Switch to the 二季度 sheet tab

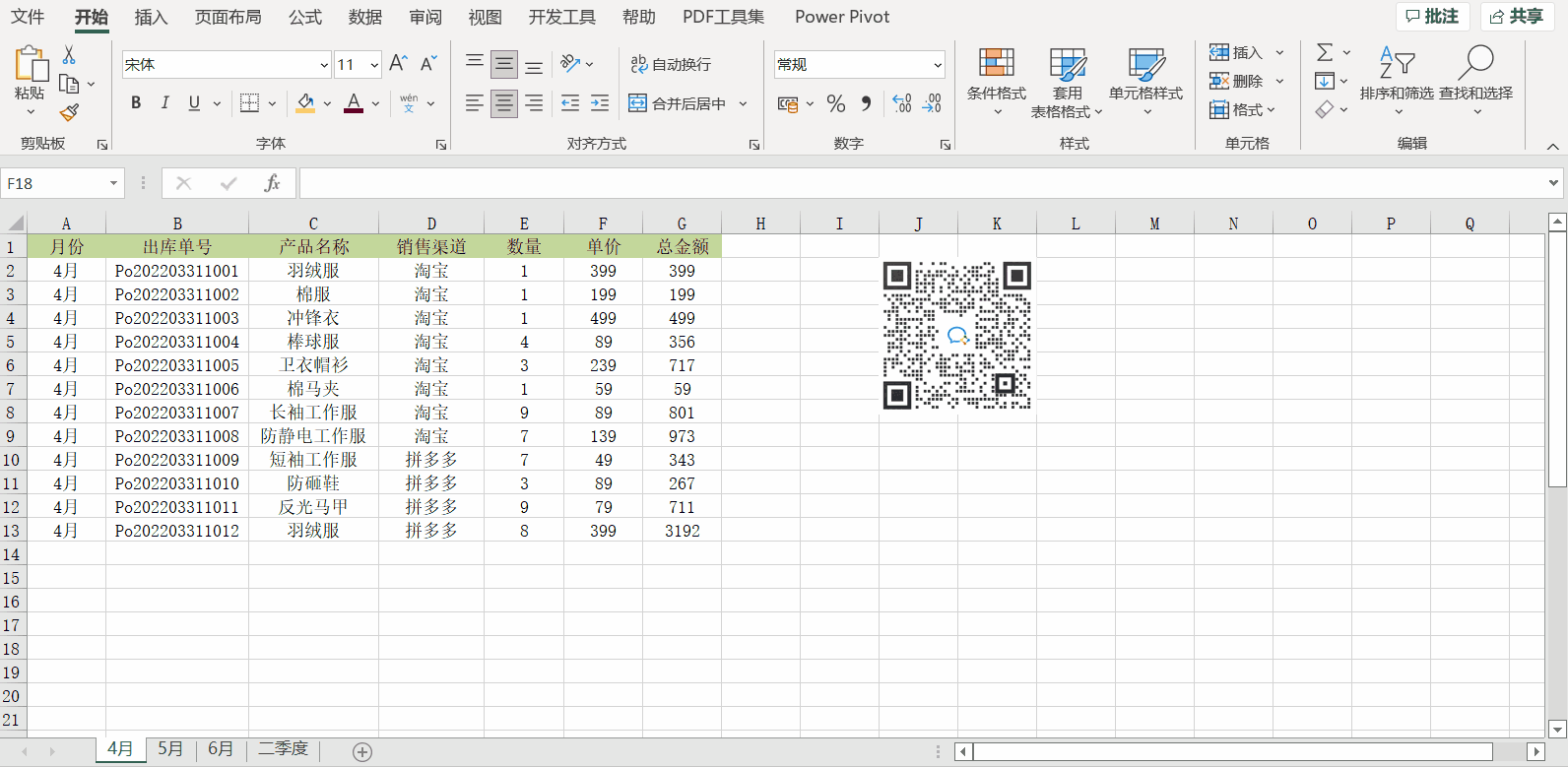tap(283, 749)
